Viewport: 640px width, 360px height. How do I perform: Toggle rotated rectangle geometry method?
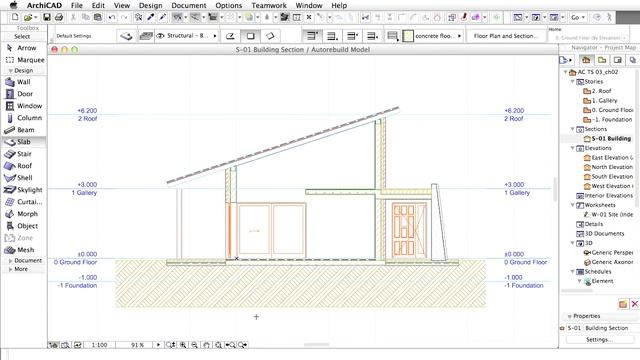pos(270,36)
